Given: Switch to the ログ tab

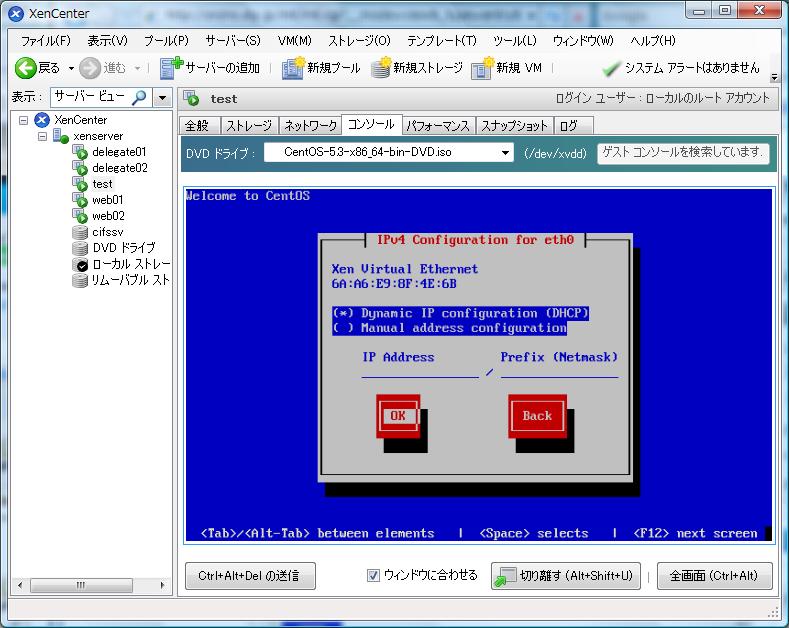Looking at the screenshot, I should [574, 126].
